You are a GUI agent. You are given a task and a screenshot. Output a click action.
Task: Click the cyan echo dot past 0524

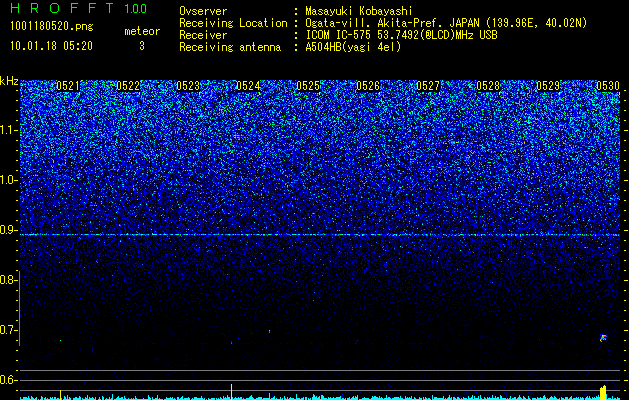[x=269, y=332]
